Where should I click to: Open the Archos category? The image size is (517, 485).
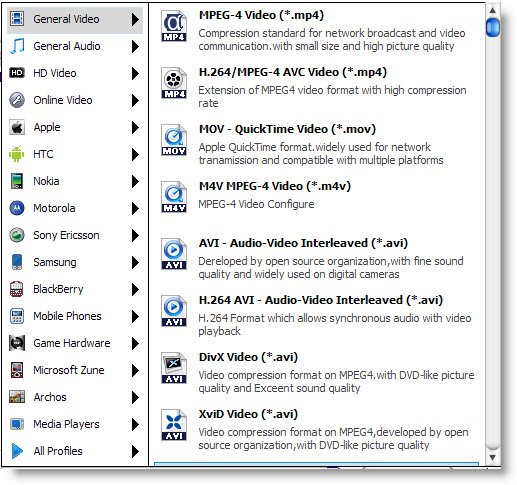(x=75, y=397)
